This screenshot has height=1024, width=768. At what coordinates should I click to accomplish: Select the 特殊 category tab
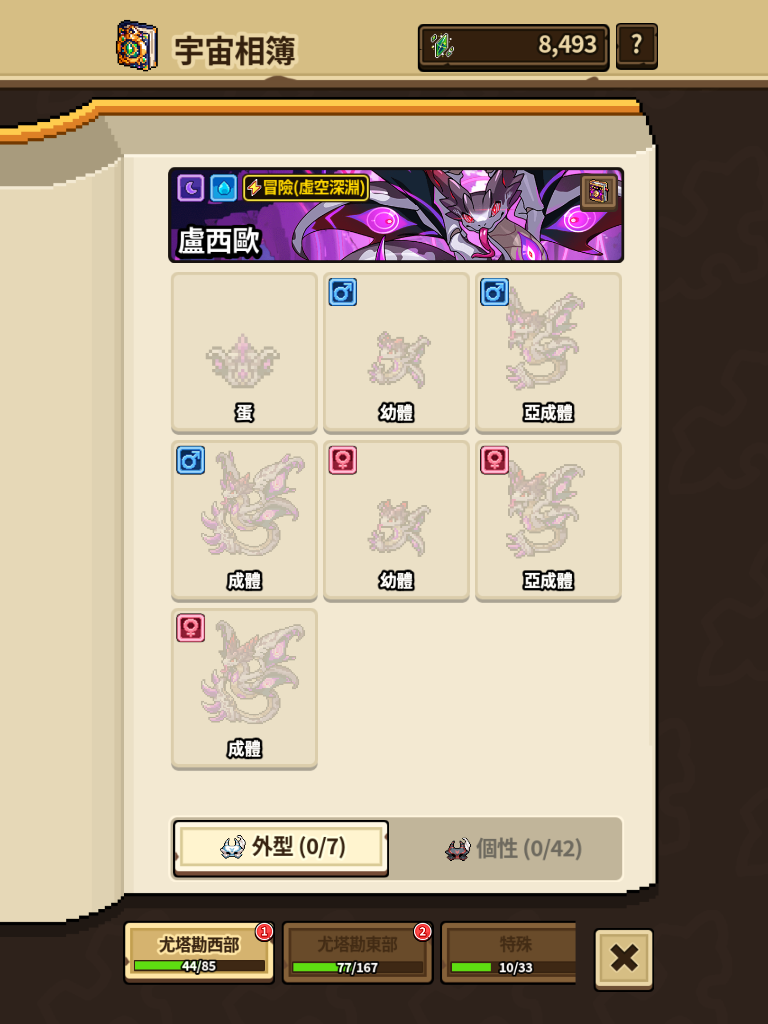pos(509,953)
